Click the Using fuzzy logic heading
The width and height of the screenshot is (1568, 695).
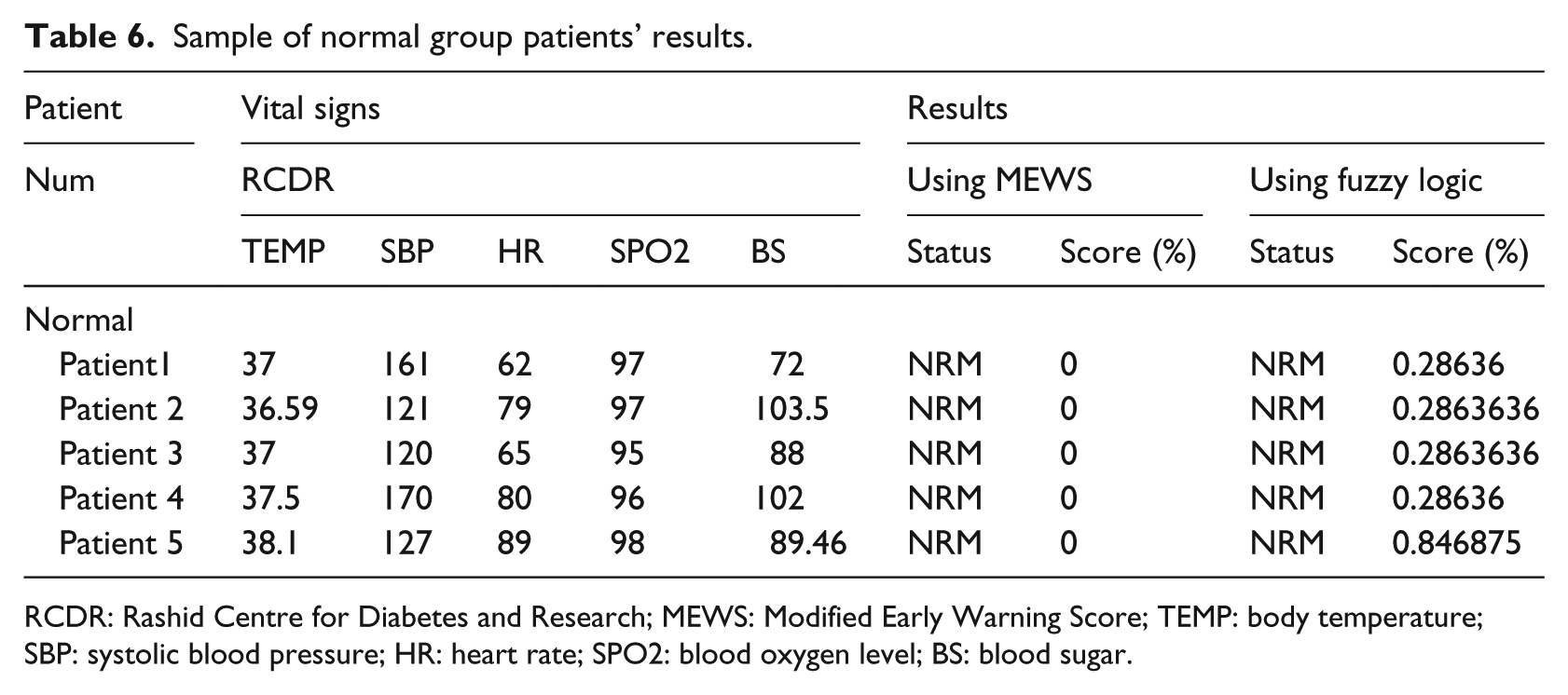pyautogui.click(x=1366, y=181)
